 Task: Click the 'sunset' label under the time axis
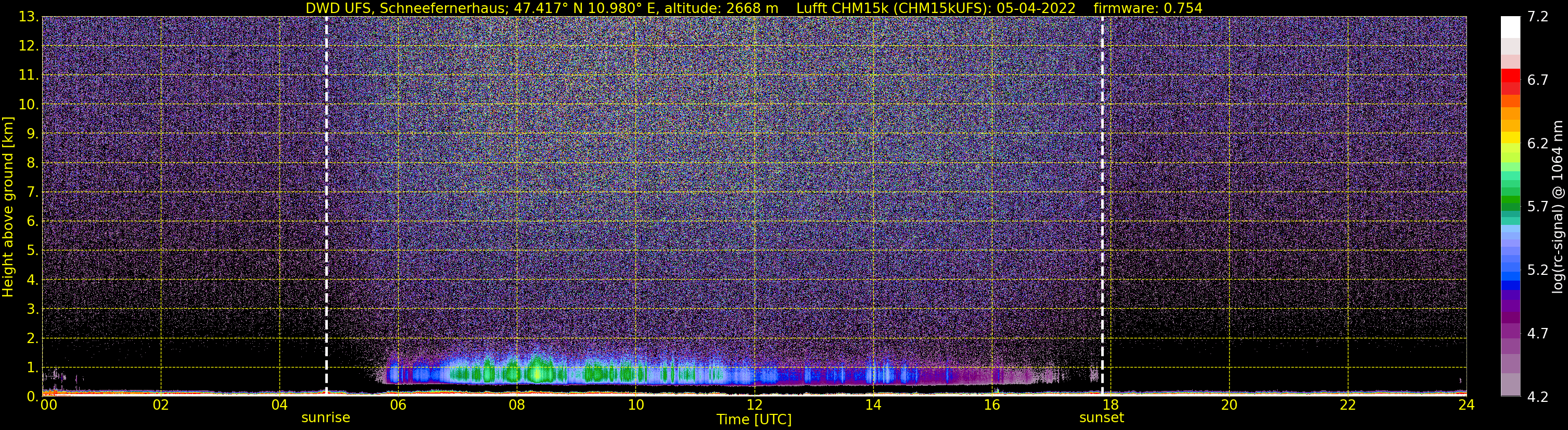[1102, 418]
